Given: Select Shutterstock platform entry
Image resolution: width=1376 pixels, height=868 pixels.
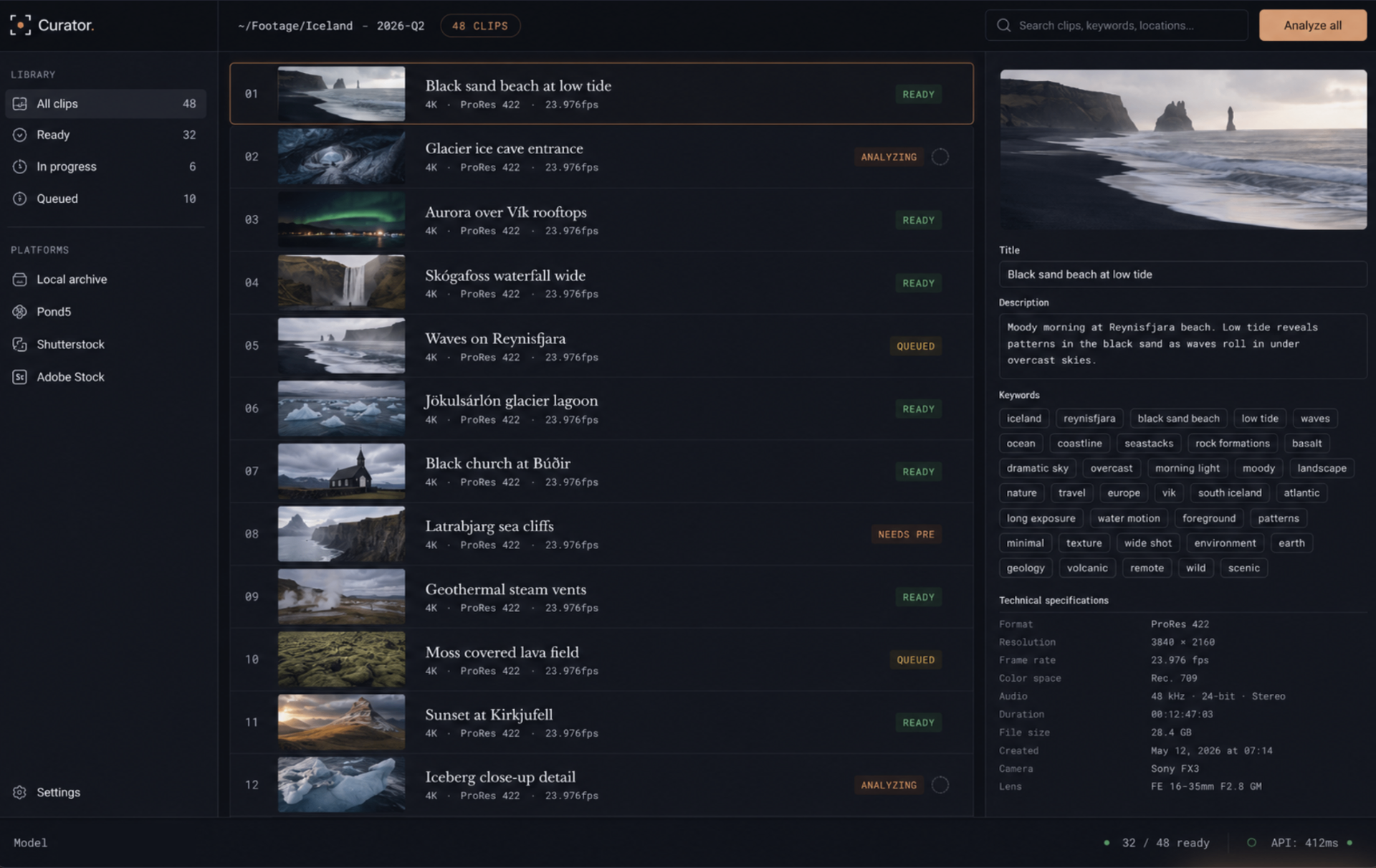Looking at the screenshot, I should [106, 345].
